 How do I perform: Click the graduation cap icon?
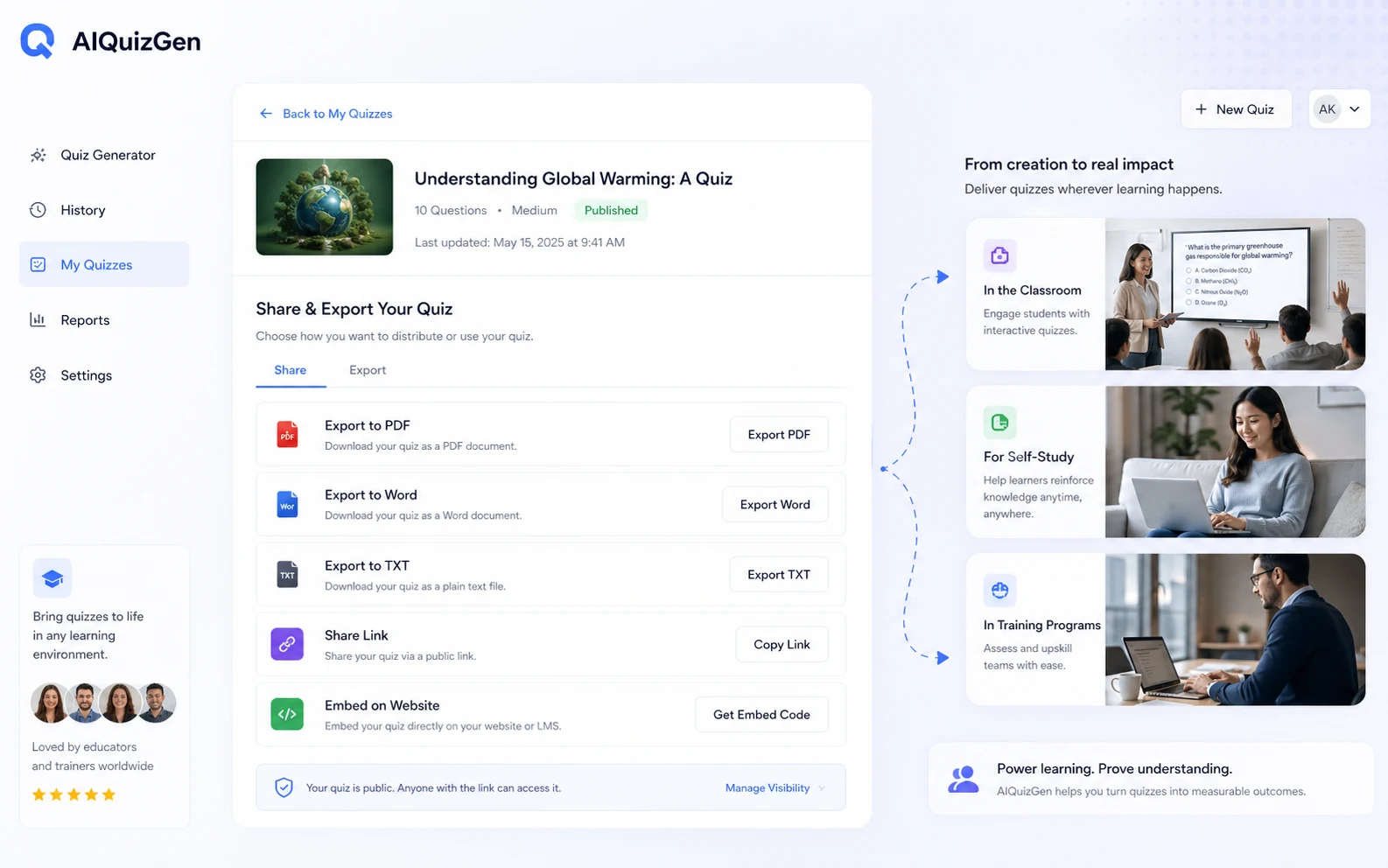tap(53, 578)
